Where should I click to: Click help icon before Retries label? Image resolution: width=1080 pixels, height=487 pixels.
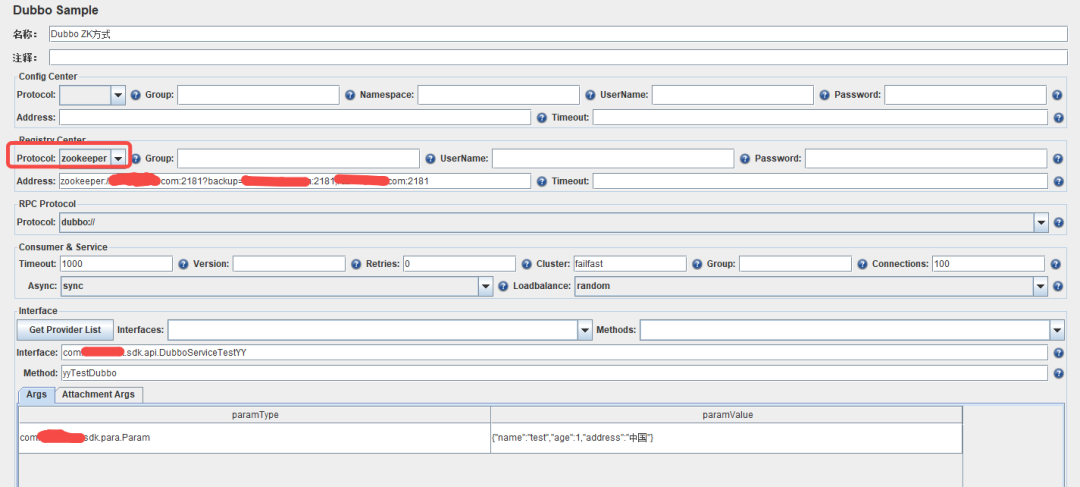click(356, 264)
